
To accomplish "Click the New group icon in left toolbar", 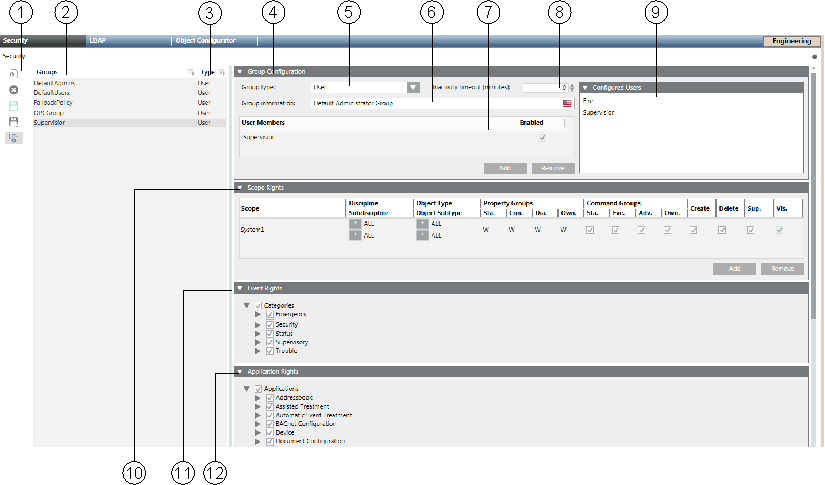I will (x=14, y=75).
